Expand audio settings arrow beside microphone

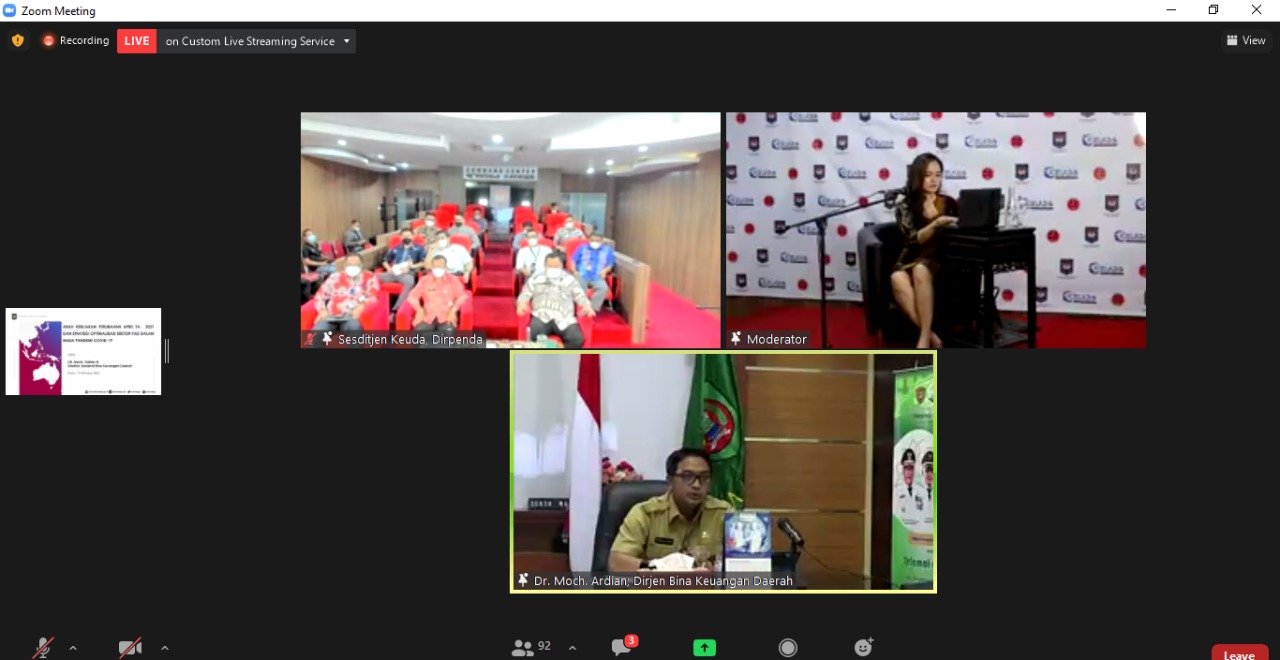73,648
